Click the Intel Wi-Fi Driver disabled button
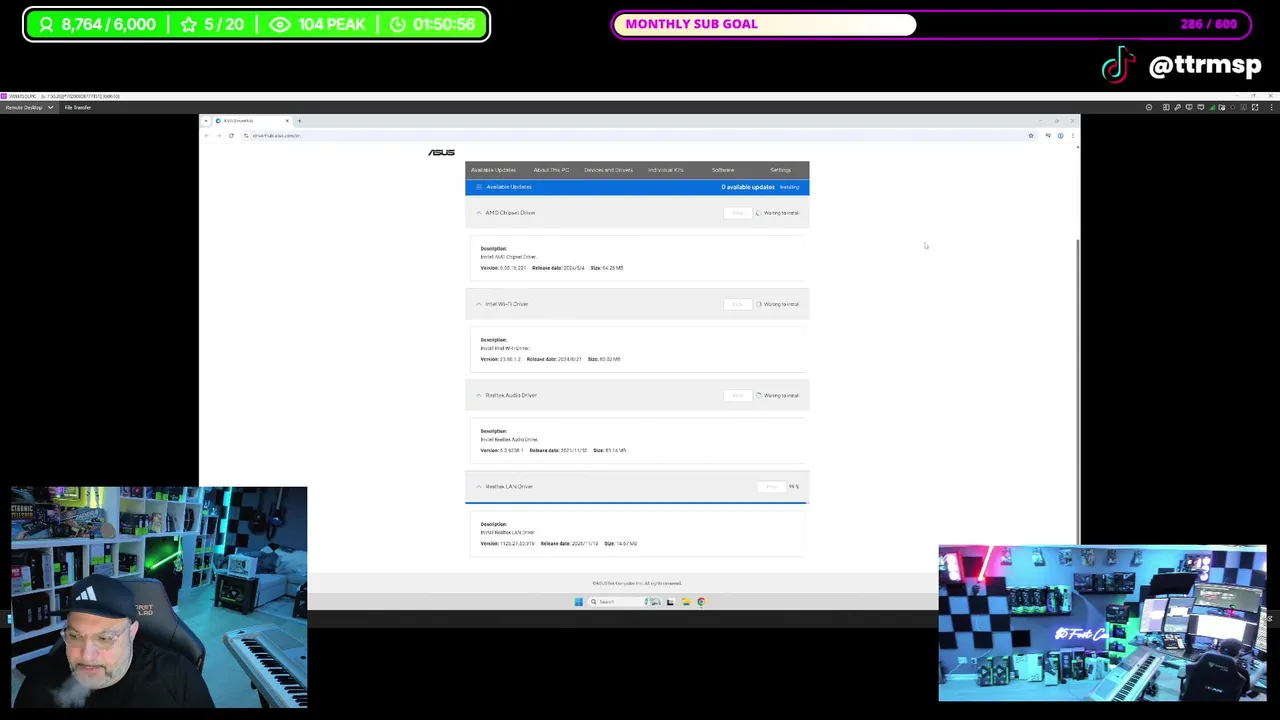The image size is (1280, 720). (737, 304)
